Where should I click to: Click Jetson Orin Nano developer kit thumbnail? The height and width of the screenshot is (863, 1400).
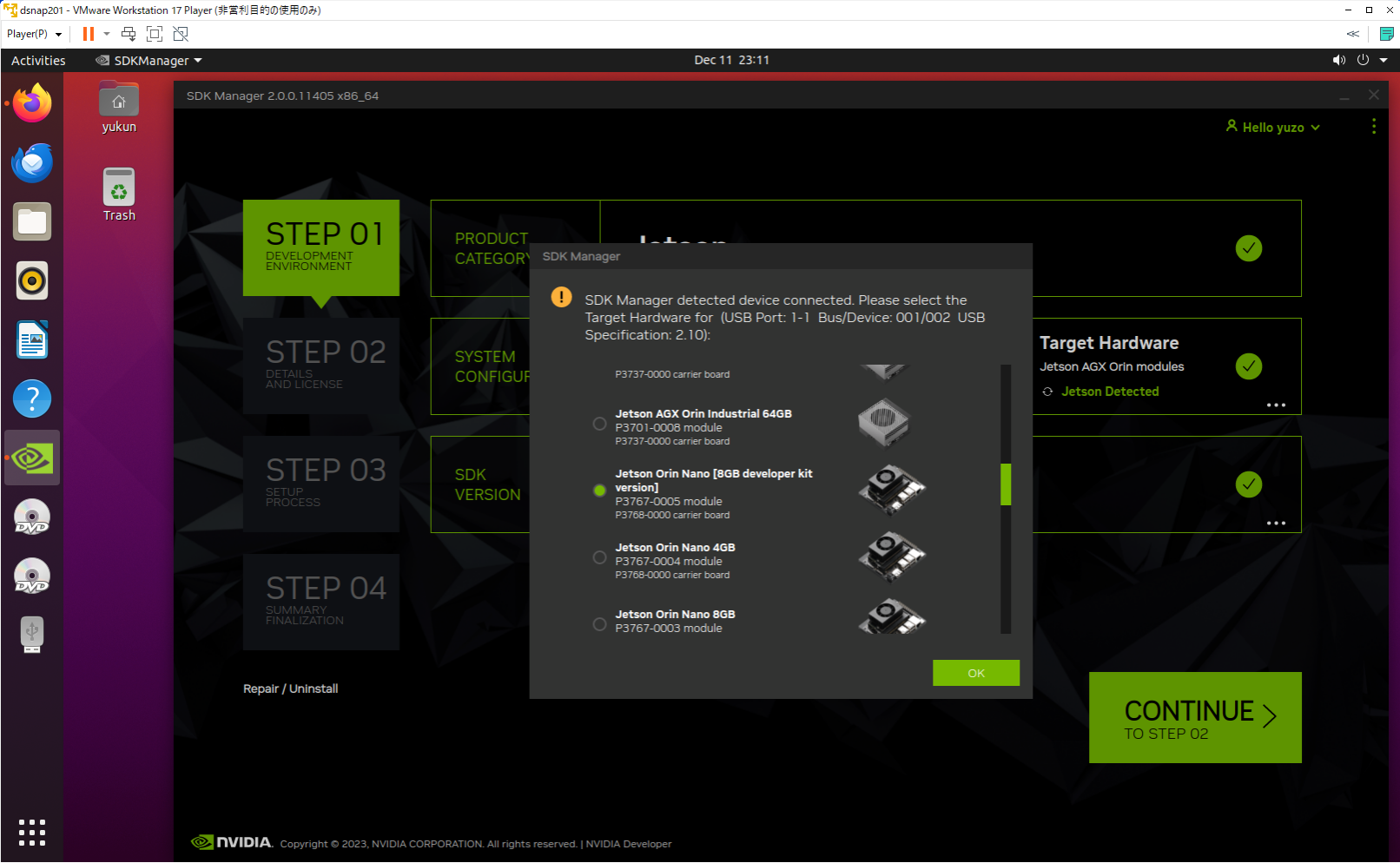(892, 490)
